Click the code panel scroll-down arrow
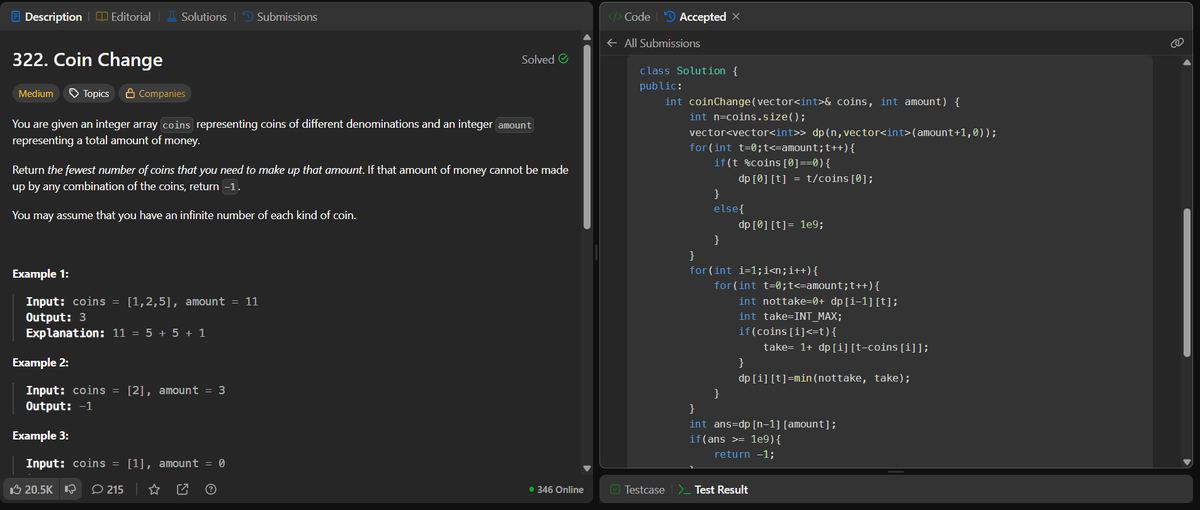The image size is (1200, 510). 1187,461
